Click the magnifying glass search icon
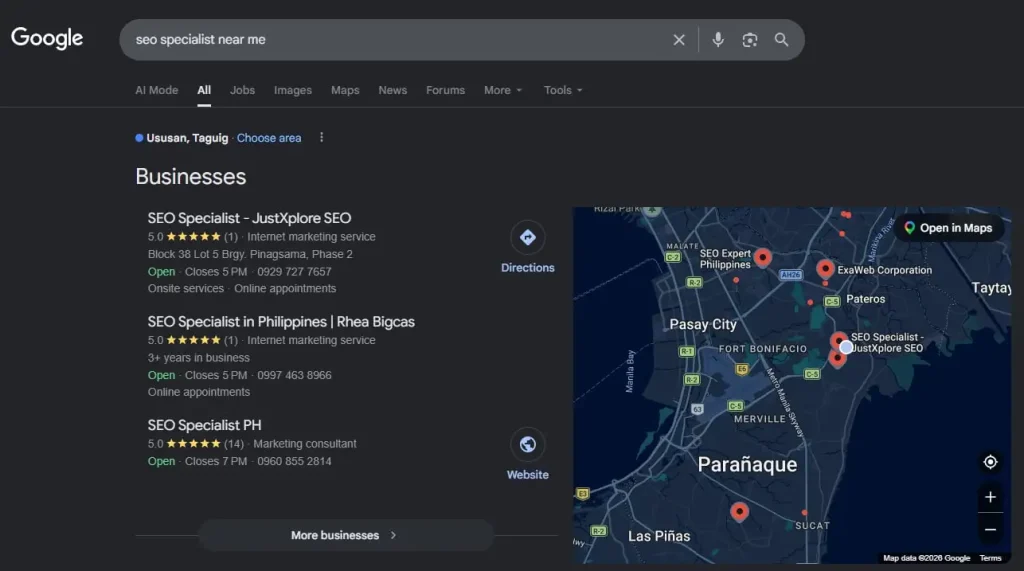 point(781,40)
